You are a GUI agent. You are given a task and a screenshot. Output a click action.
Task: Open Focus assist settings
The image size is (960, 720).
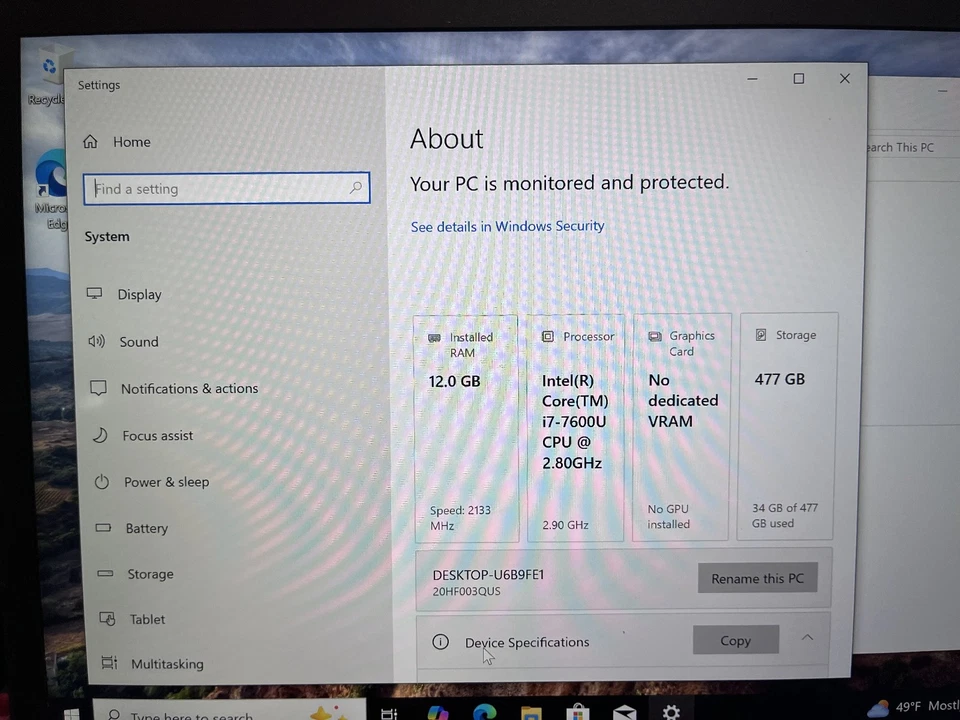[157, 435]
